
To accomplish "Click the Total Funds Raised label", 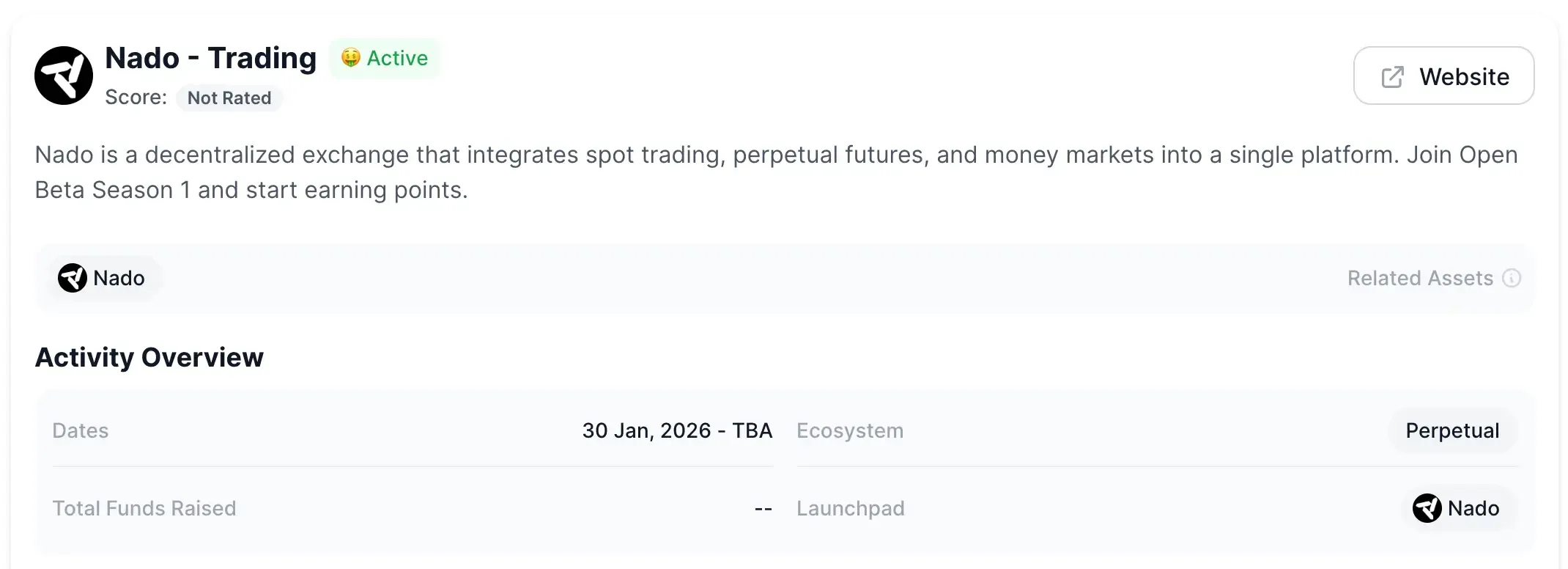I will point(144,508).
